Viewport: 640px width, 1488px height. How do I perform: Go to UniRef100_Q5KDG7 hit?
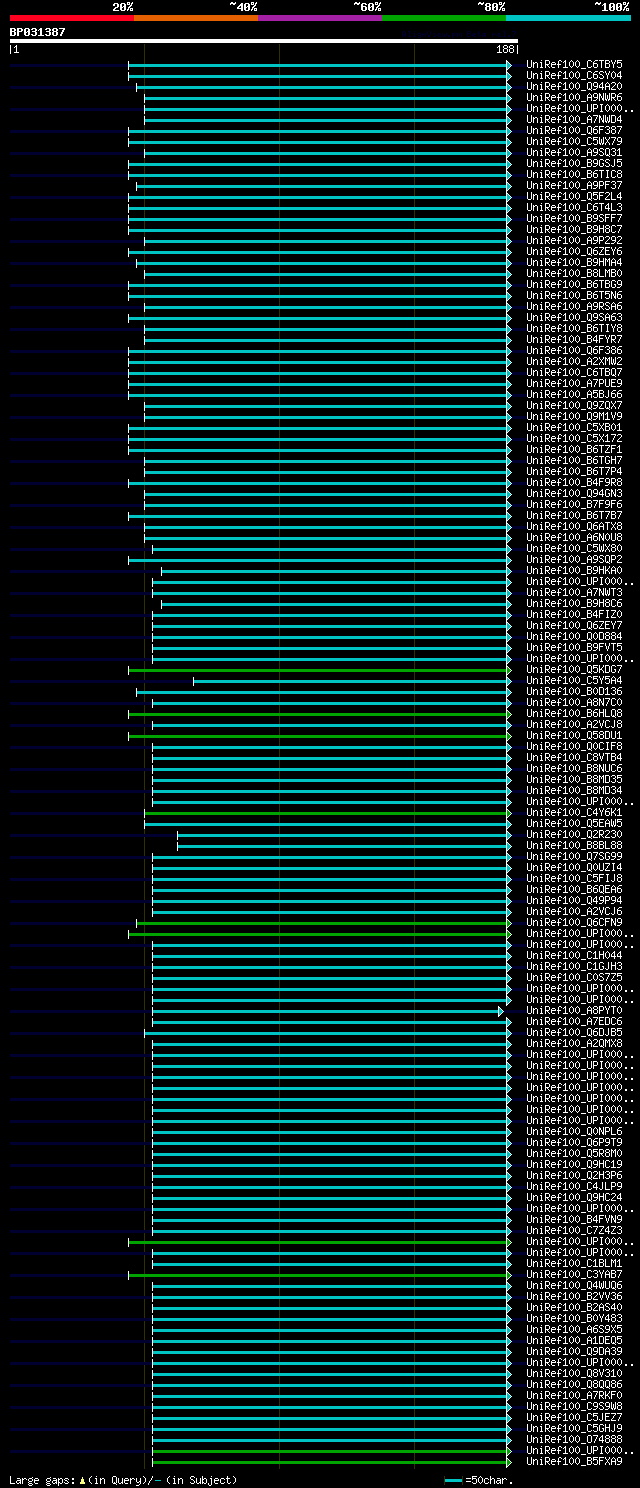click(574, 670)
